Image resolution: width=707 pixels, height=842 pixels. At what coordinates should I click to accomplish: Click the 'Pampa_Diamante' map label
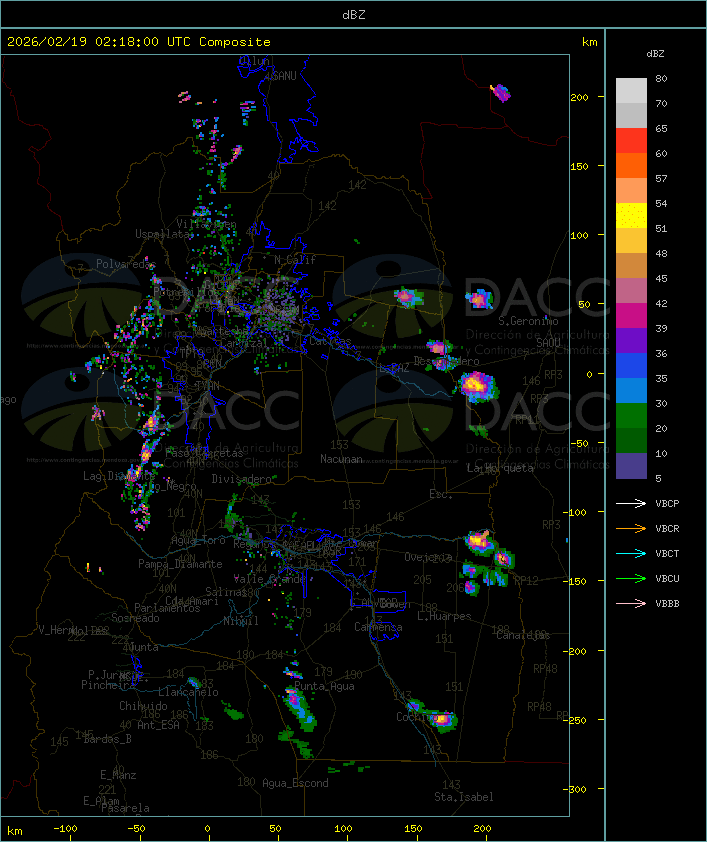point(180,564)
